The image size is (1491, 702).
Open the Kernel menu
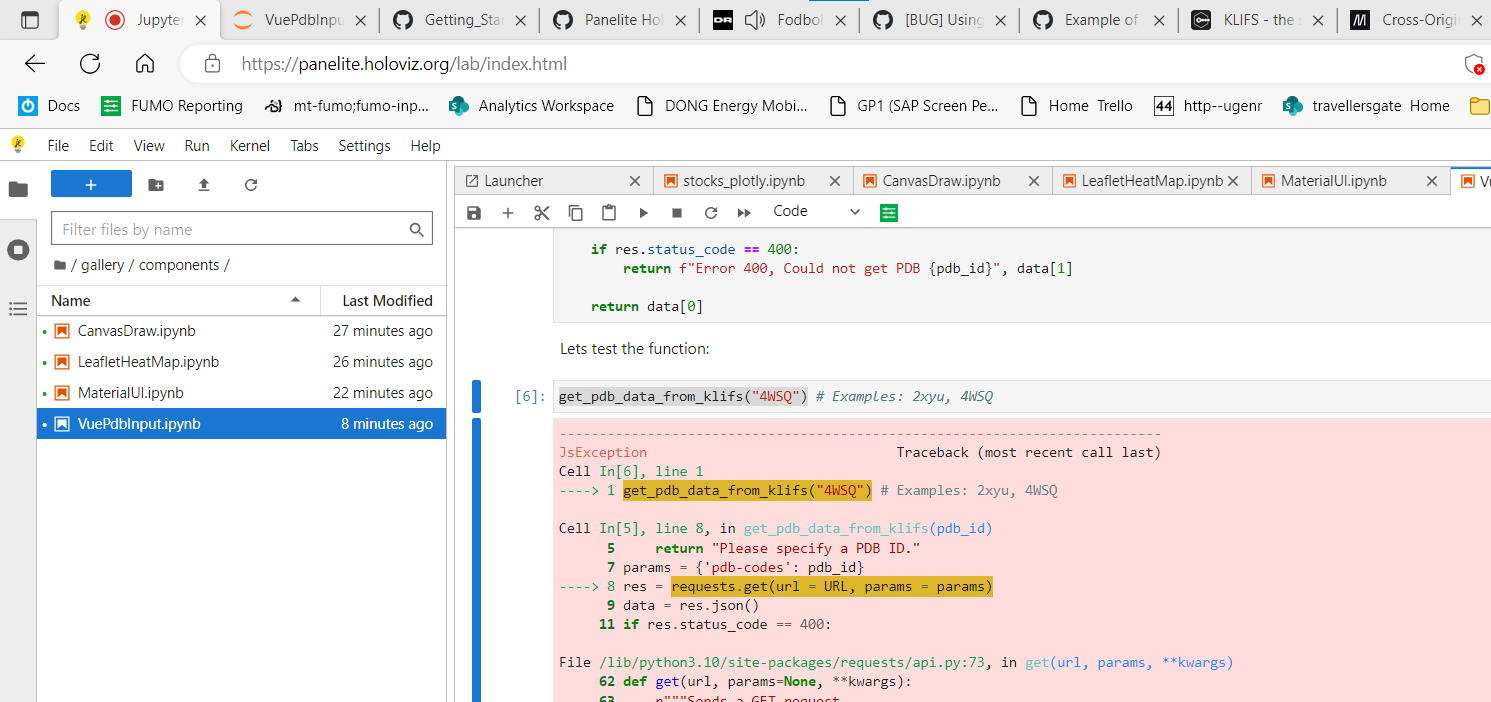[x=250, y=146]
